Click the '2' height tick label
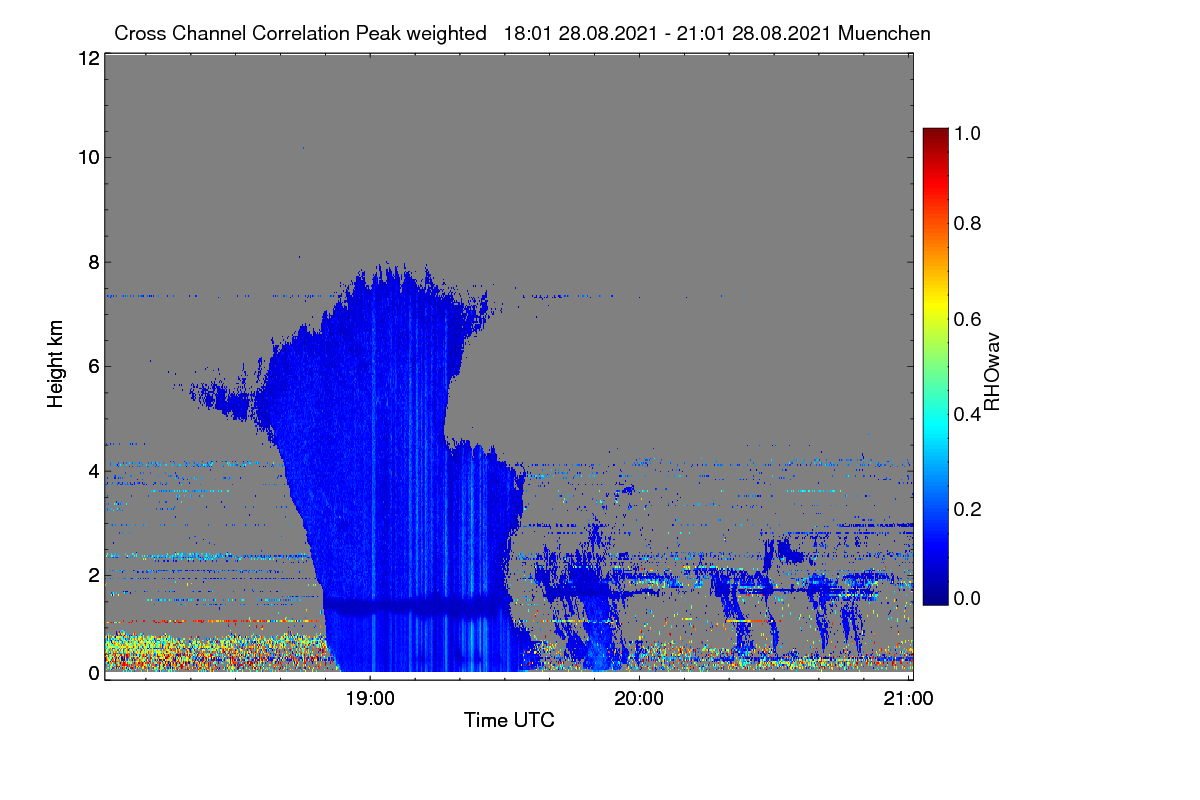This screenshot has height=800, width=1200. 93,575
